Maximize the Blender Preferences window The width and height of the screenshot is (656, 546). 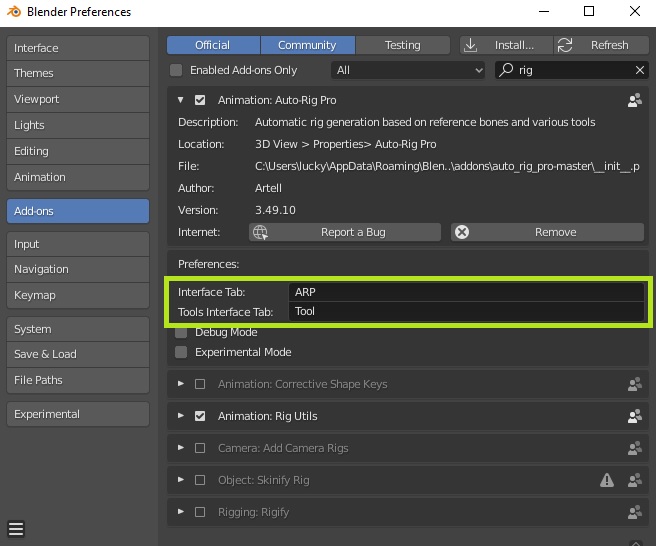pos(589,11)
